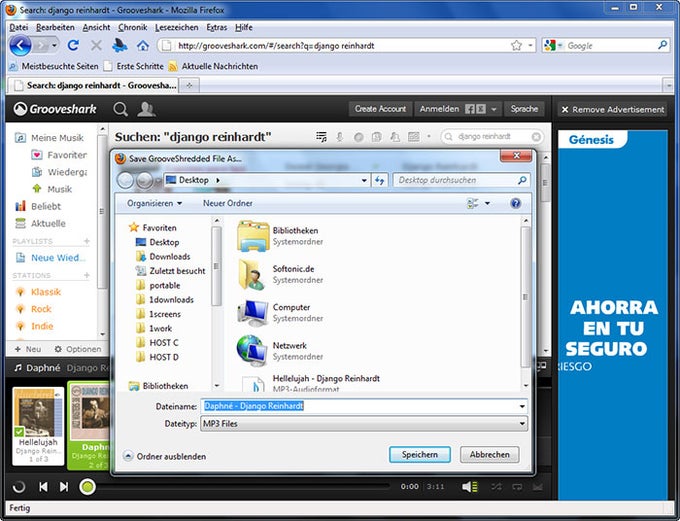Open the URL bar history dropdown
Viewport: 680px width, 521px height.
coord(530,45)
